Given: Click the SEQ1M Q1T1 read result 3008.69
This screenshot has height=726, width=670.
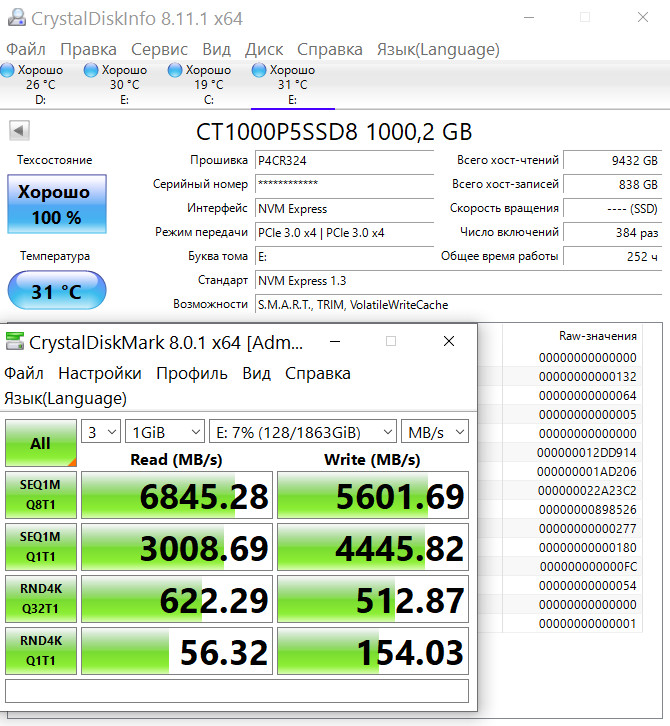Looking at the screenshot, I should click(x=177, y=547).
